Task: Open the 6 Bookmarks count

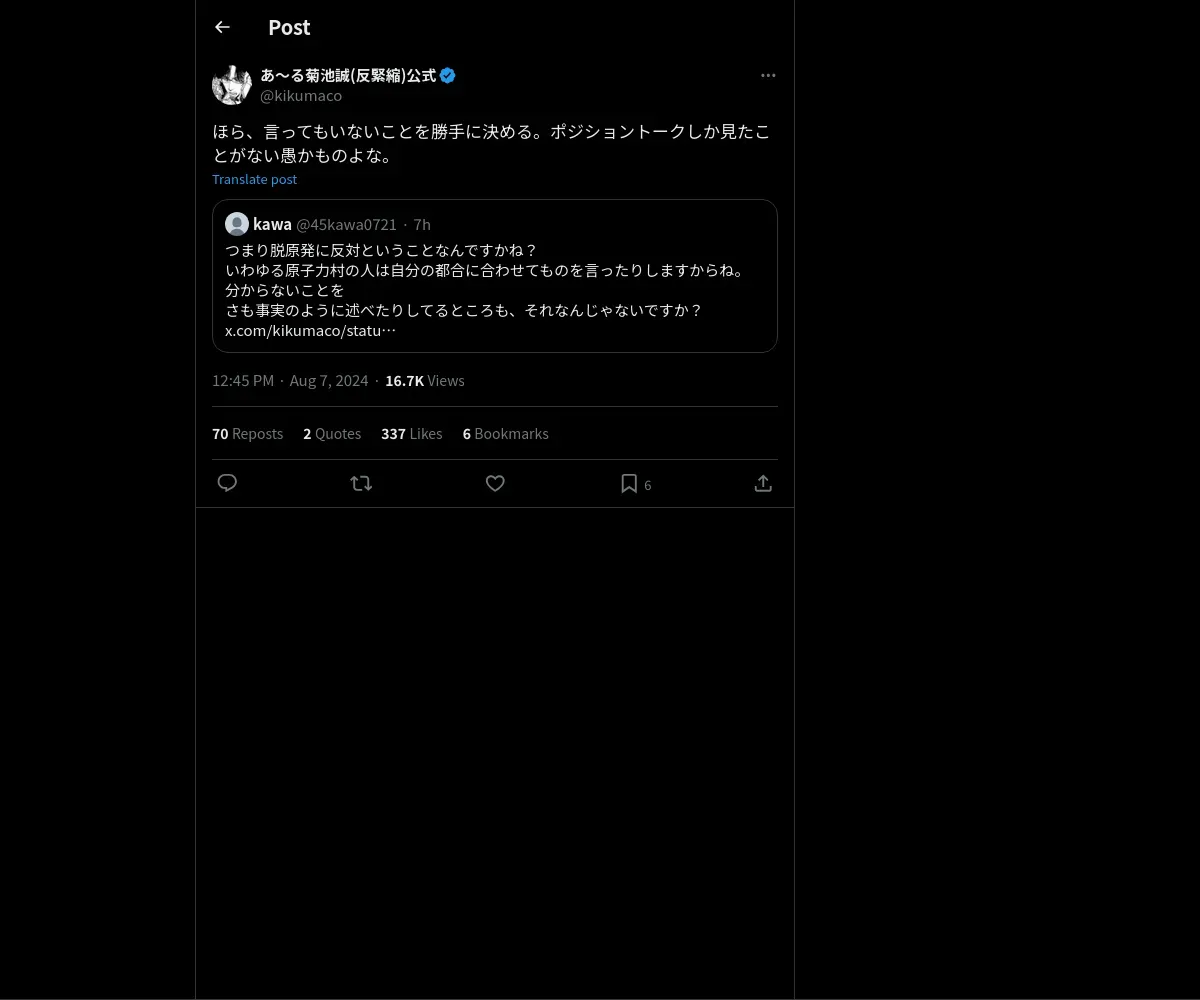Action: tap(505, 433)
